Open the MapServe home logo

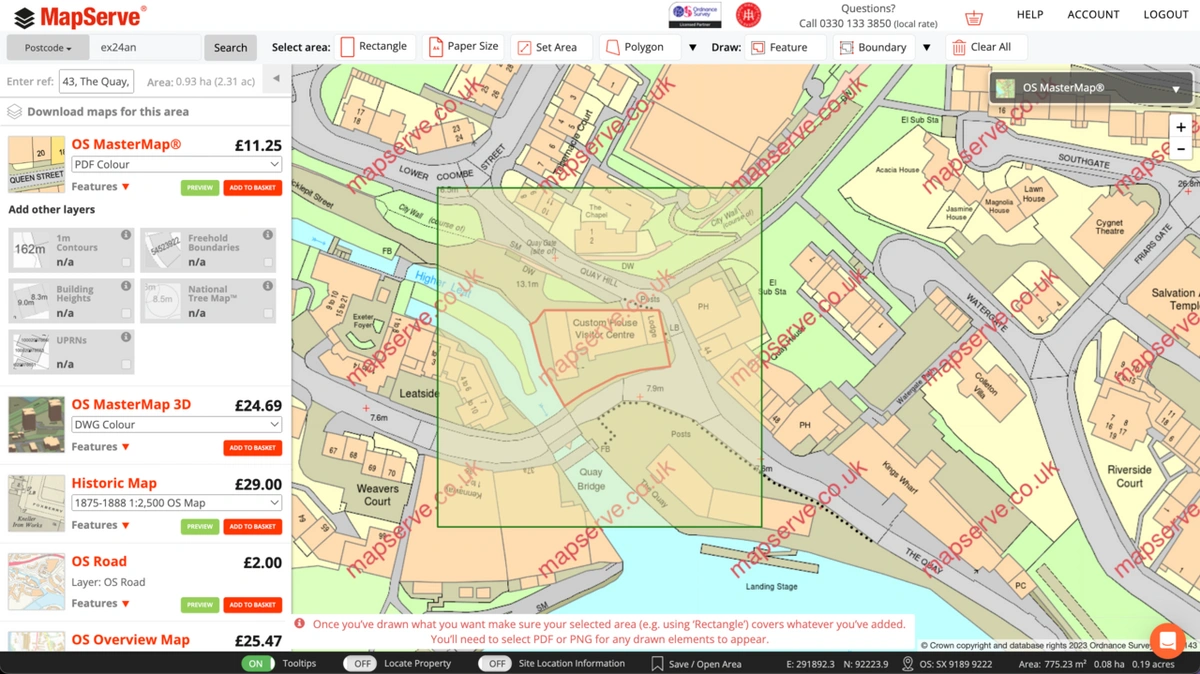click(x=79, y=16)
